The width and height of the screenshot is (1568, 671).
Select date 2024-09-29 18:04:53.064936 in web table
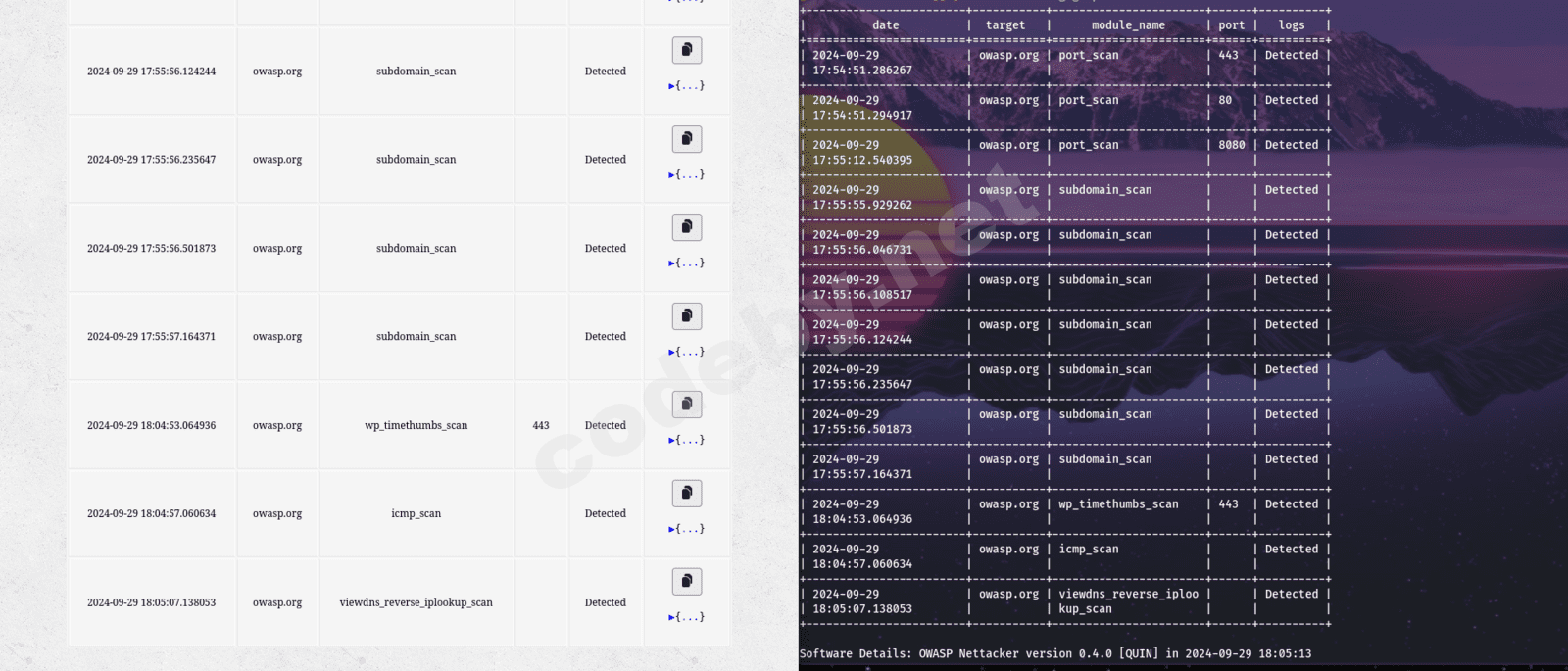point(151,426)
